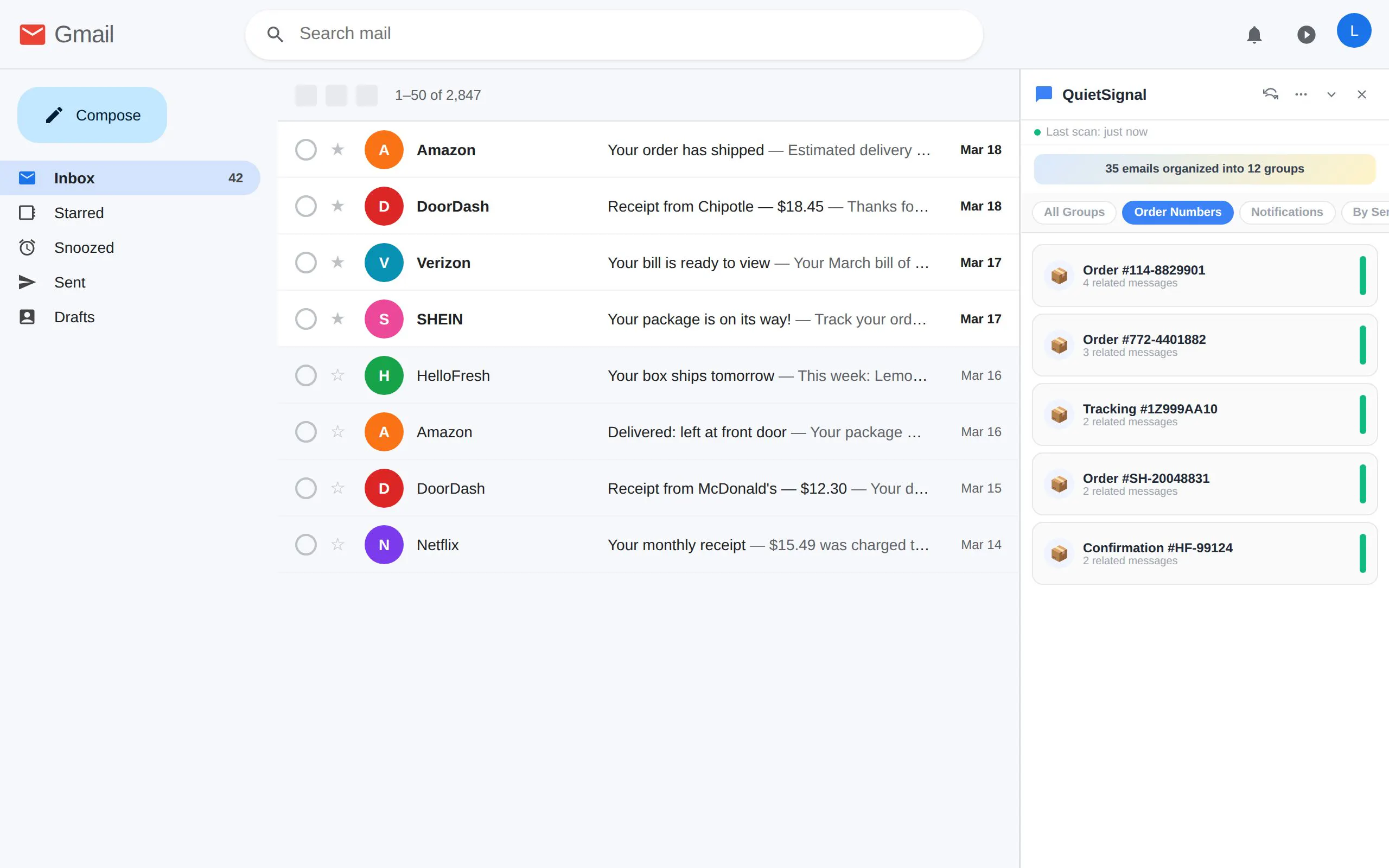Click the '1–50 of 2,847' pagination text

click(438, 95)
